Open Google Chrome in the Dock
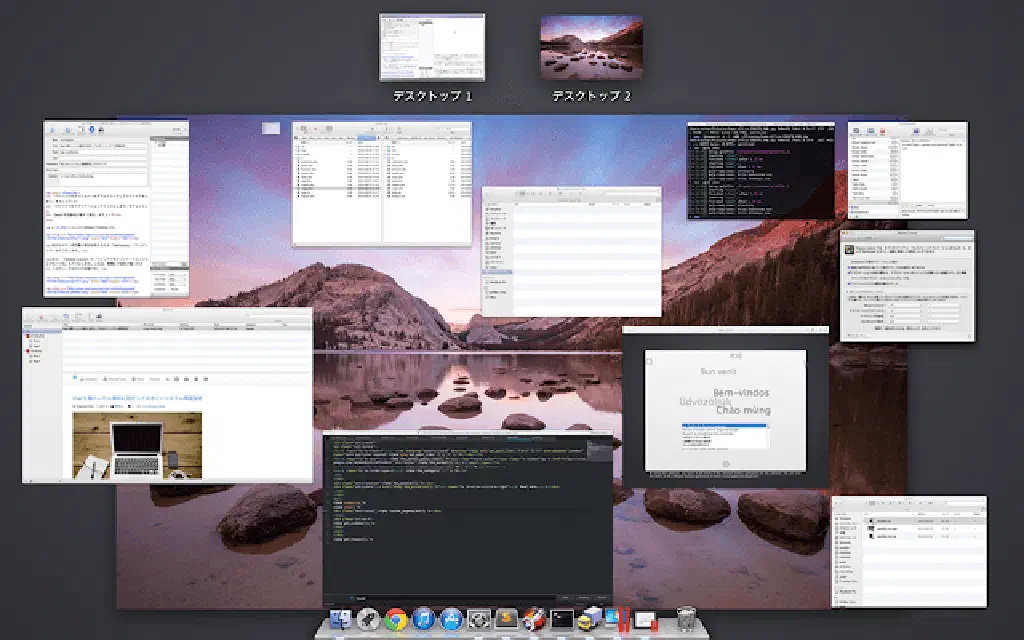 tap(396, 621)
